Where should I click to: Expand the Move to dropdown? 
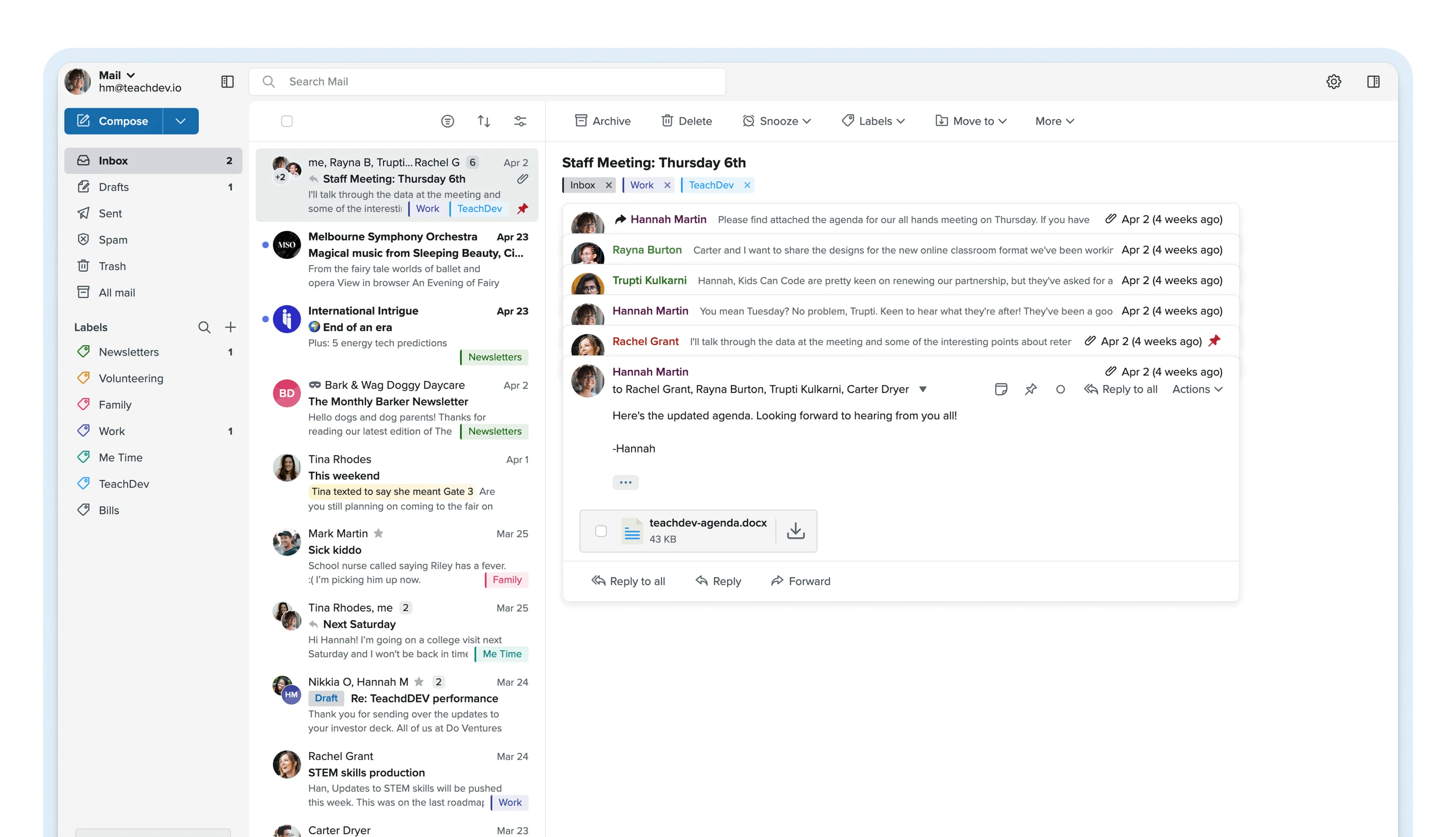coord(970,121)
